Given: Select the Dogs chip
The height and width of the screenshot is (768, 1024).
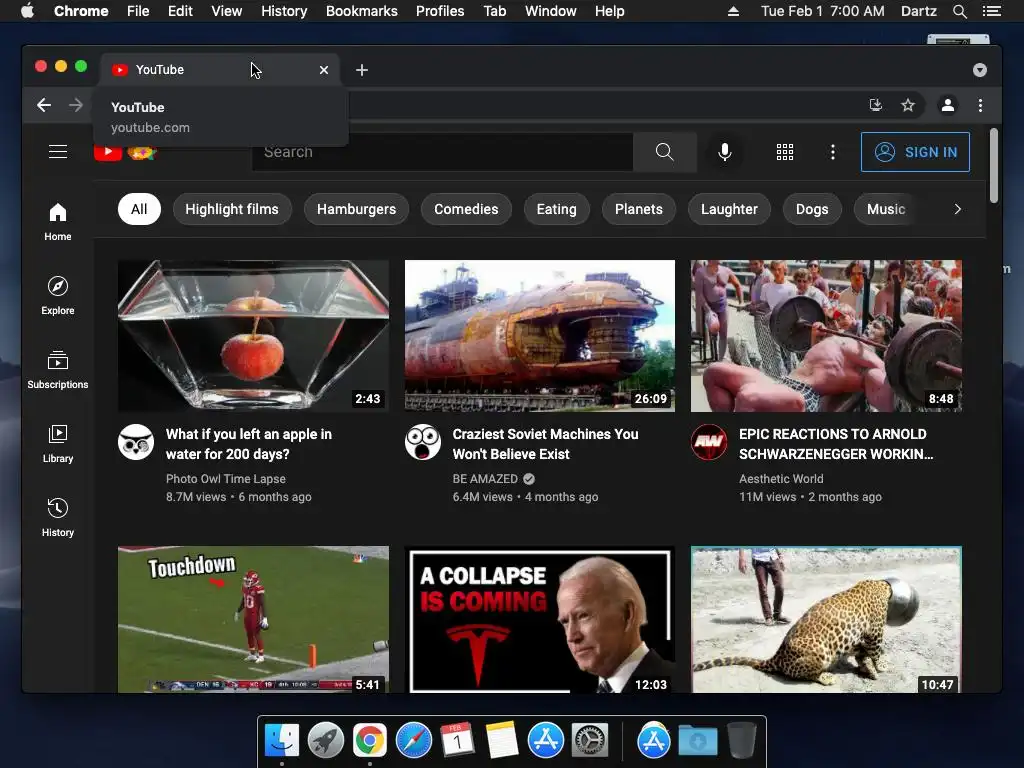Looking at the screenshot, I should coord(812,209).
